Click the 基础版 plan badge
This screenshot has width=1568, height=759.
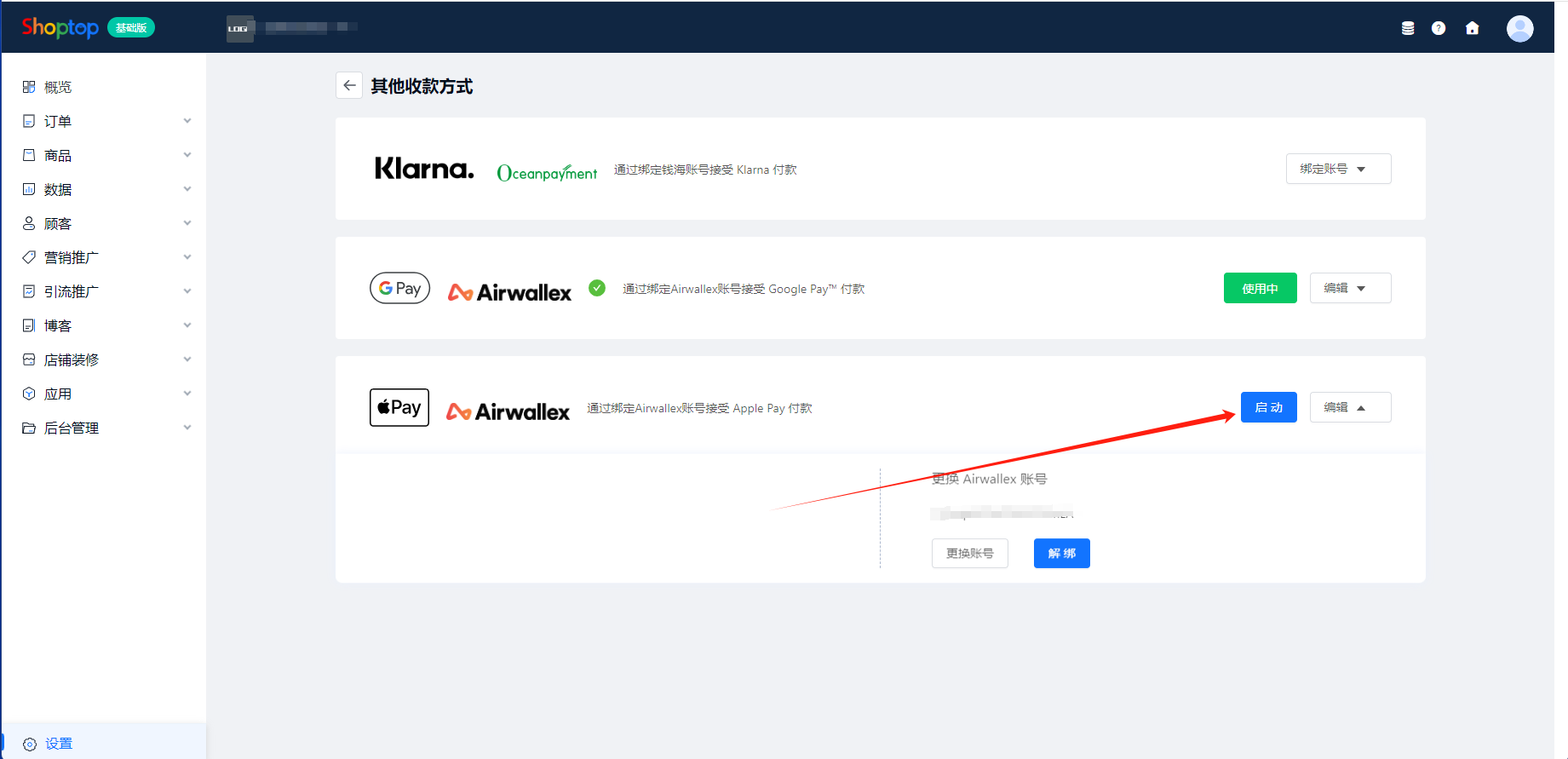point(131,27)
